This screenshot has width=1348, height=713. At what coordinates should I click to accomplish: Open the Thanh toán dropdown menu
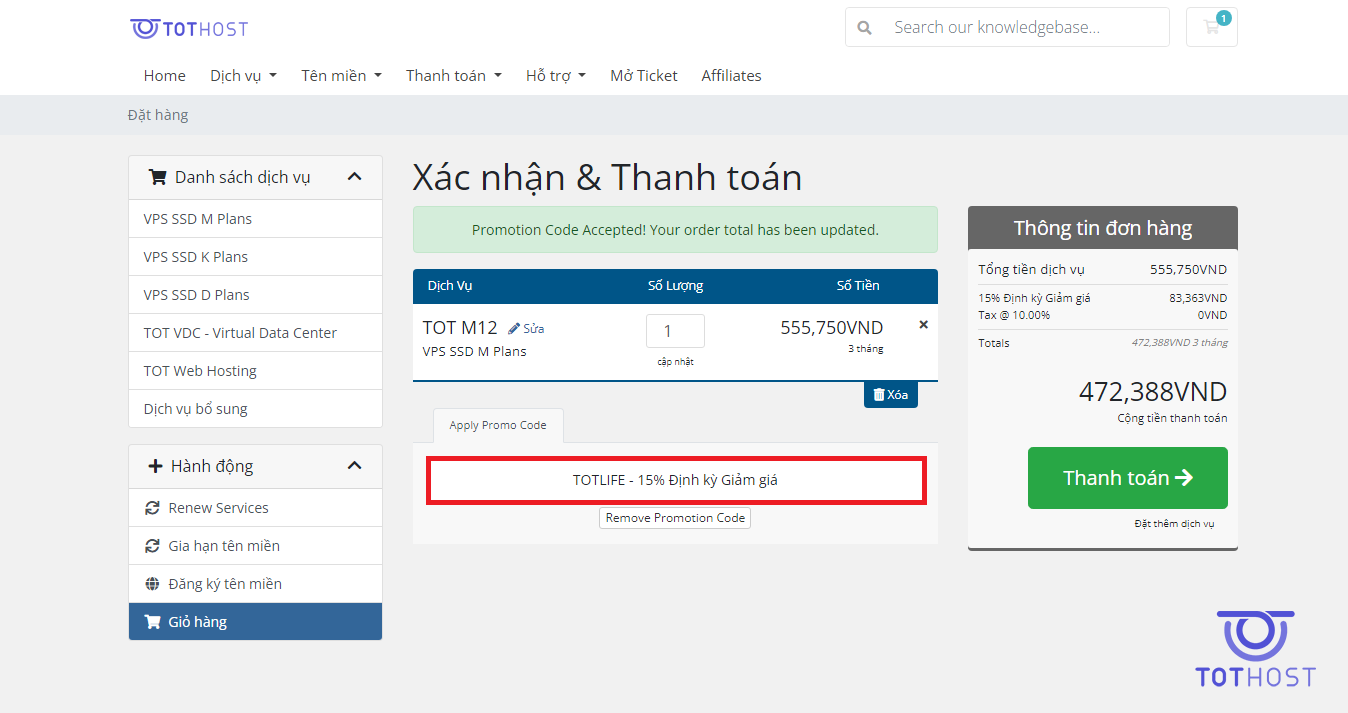pyautogui.click(x=453, y=75)
